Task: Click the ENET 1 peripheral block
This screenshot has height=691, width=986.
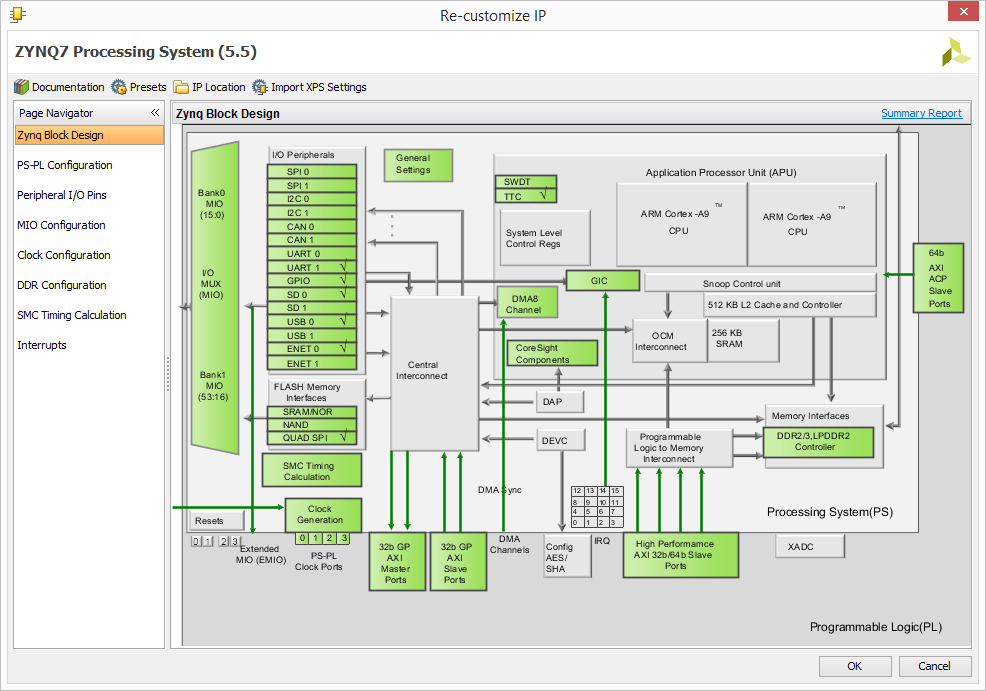Action: (312, 363)
